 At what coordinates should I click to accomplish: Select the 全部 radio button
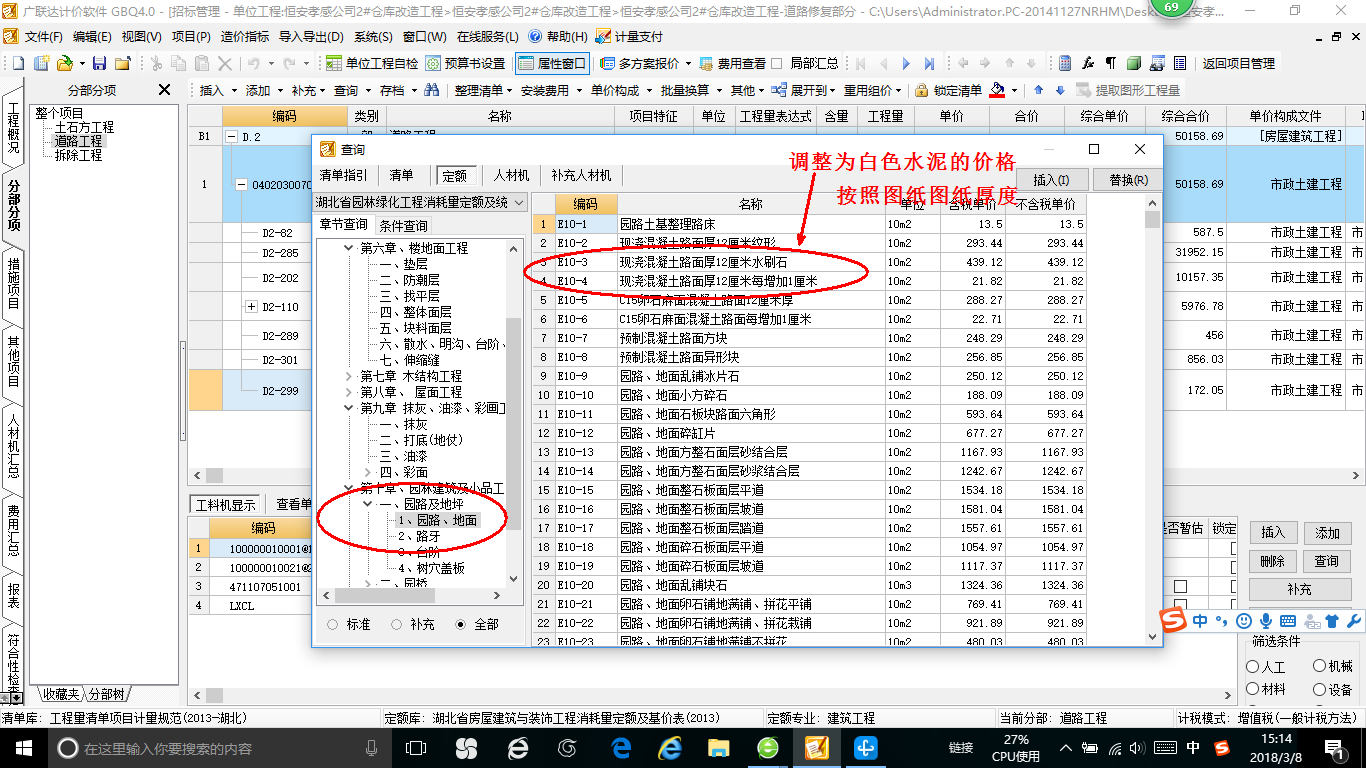click(460, 624)
